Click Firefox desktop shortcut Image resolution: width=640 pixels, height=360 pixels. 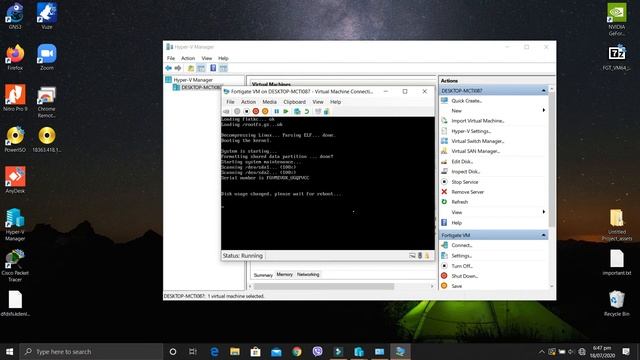pos(15,58)
